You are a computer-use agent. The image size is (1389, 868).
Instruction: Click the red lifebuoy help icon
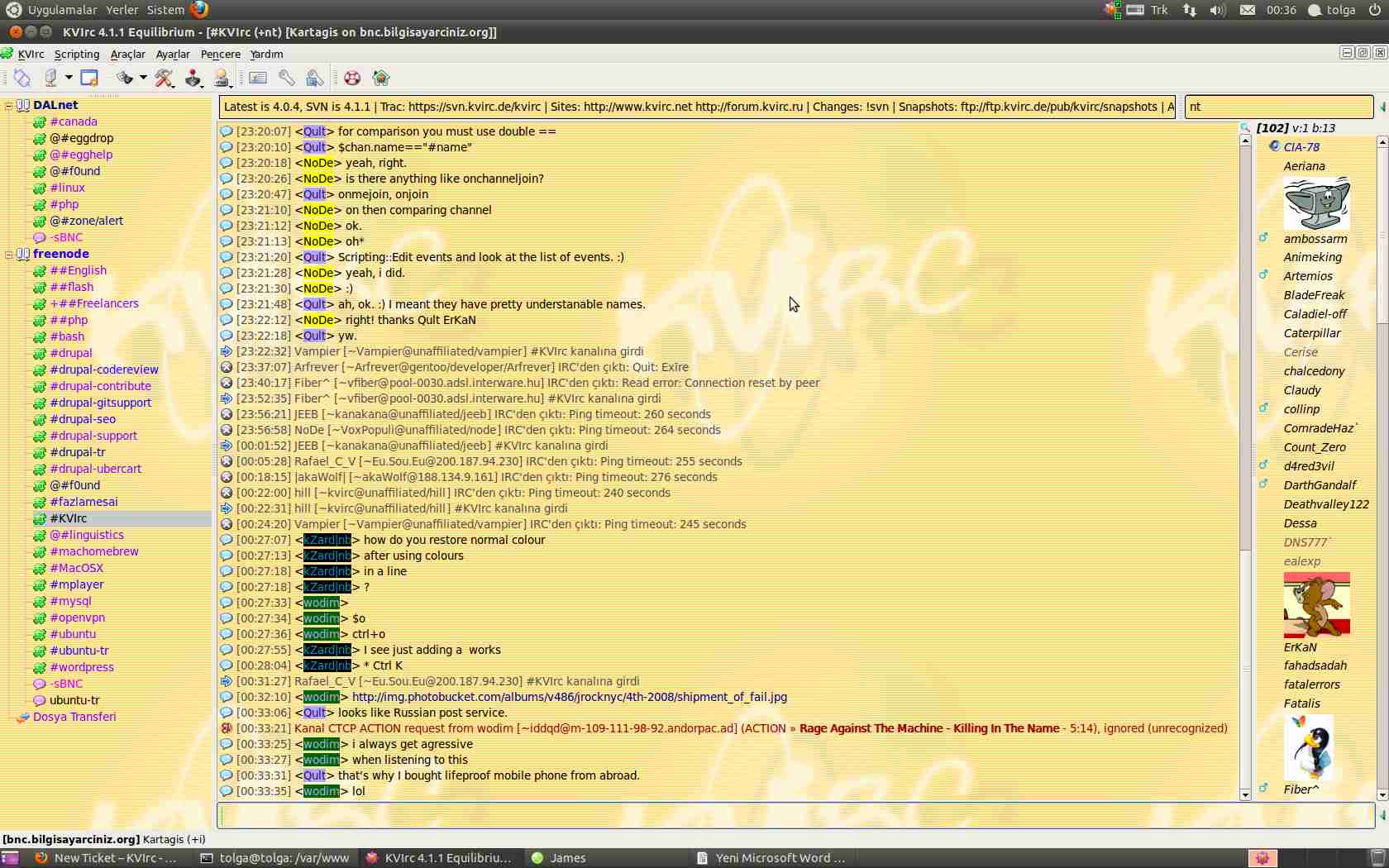click(x=352, y=78)
